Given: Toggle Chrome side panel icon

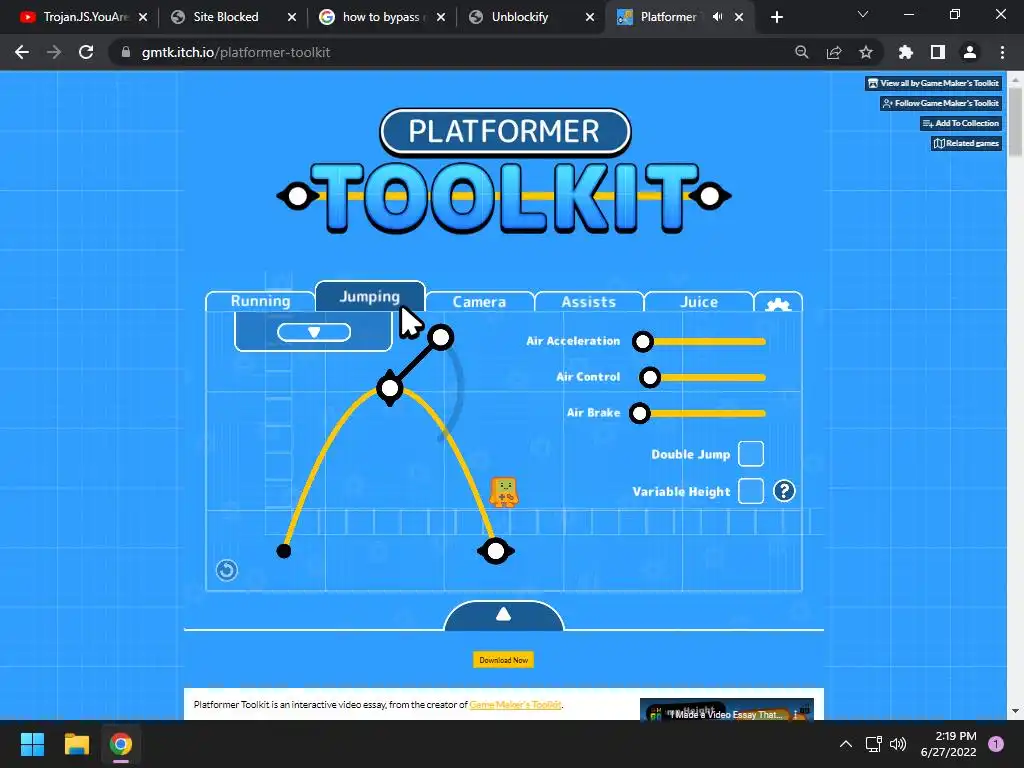Looking at the screenshot, I should coord(938,52).
